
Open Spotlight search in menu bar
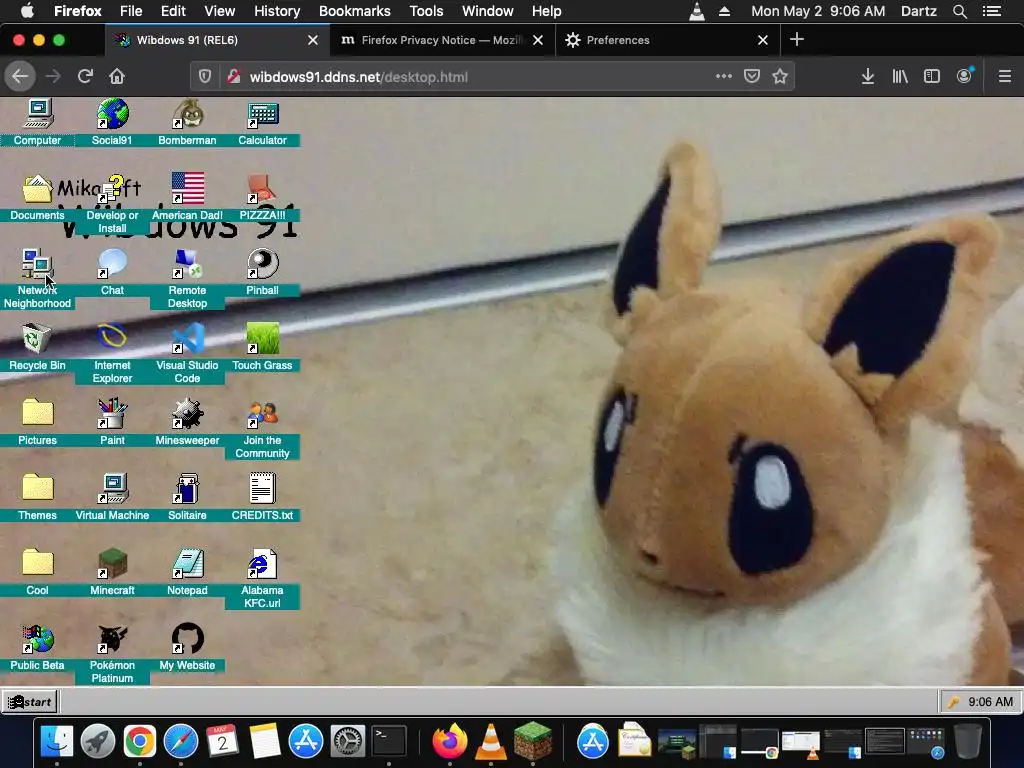click(x=959, y=11)
